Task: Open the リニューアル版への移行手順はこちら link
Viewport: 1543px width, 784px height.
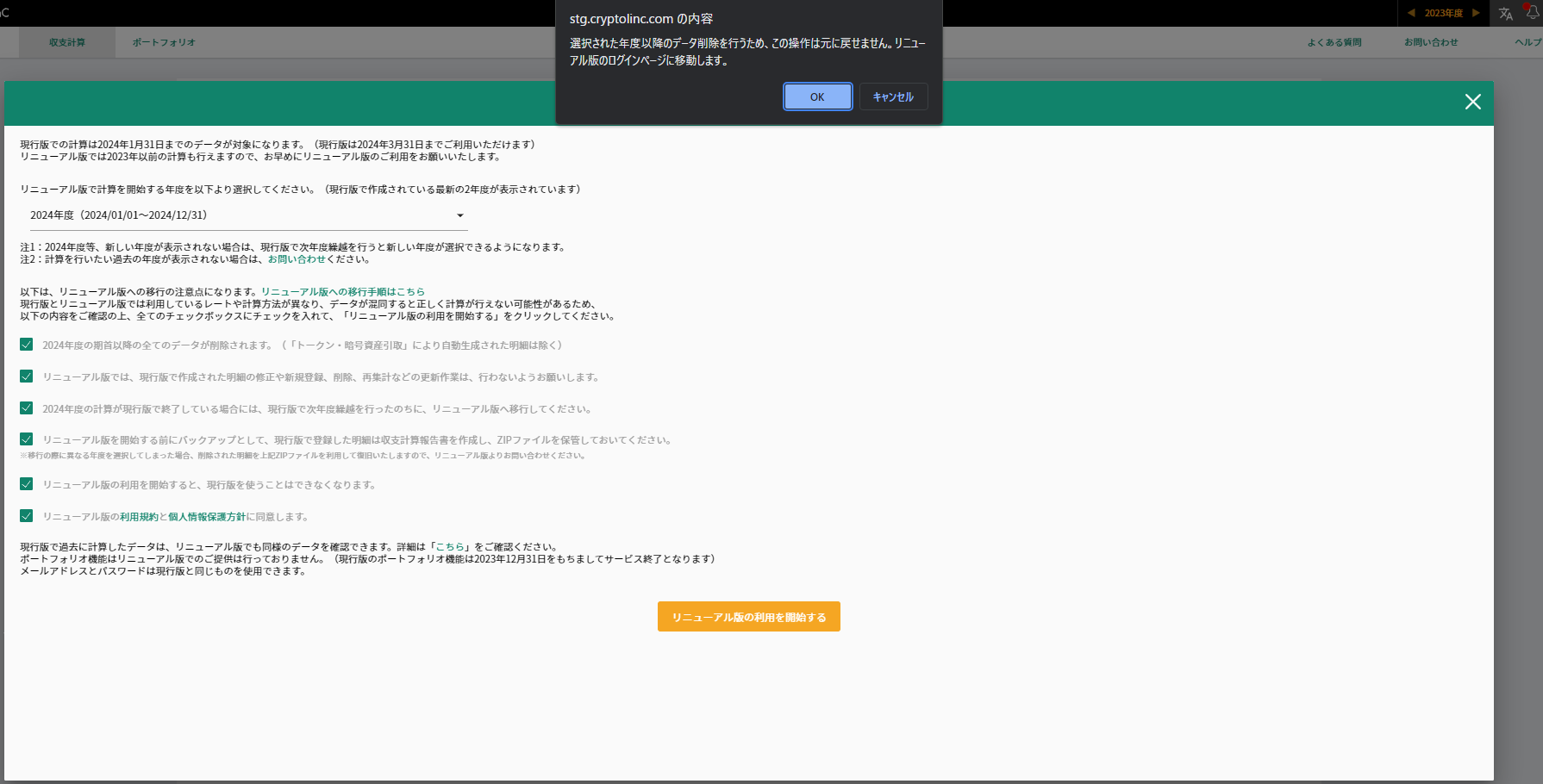Action: point(343,292)
